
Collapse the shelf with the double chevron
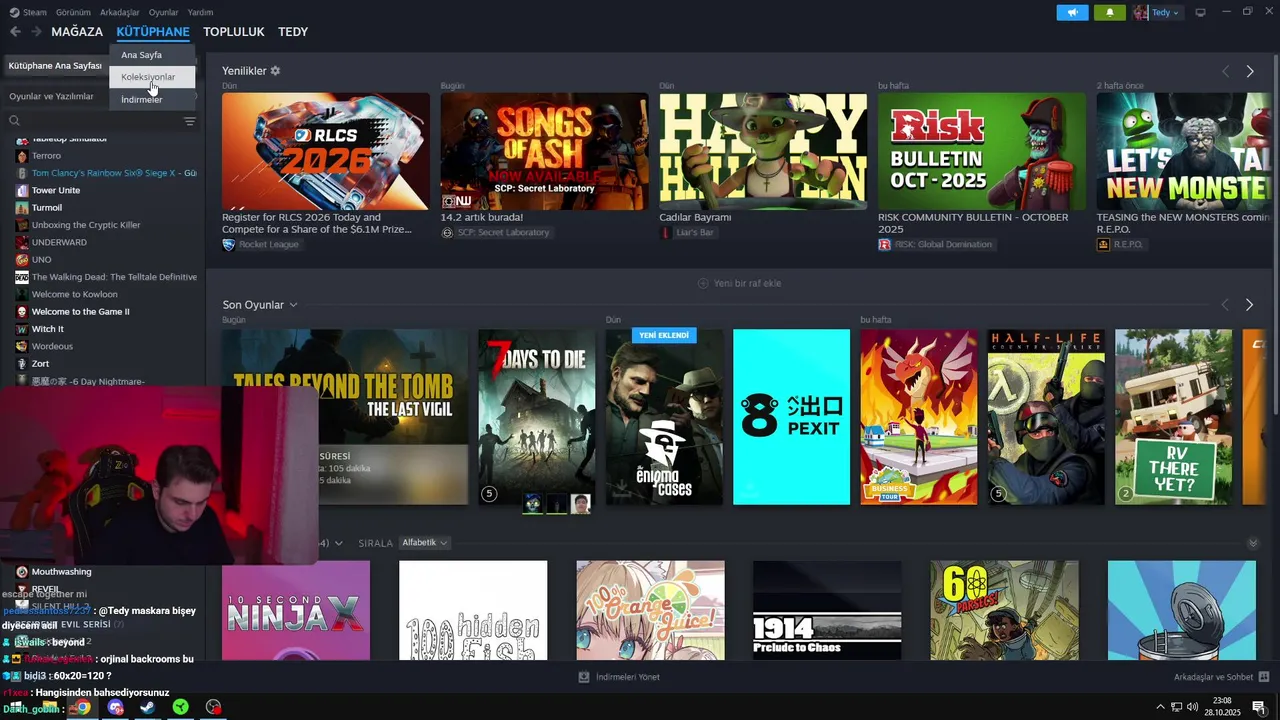(x=1253, y=543)
